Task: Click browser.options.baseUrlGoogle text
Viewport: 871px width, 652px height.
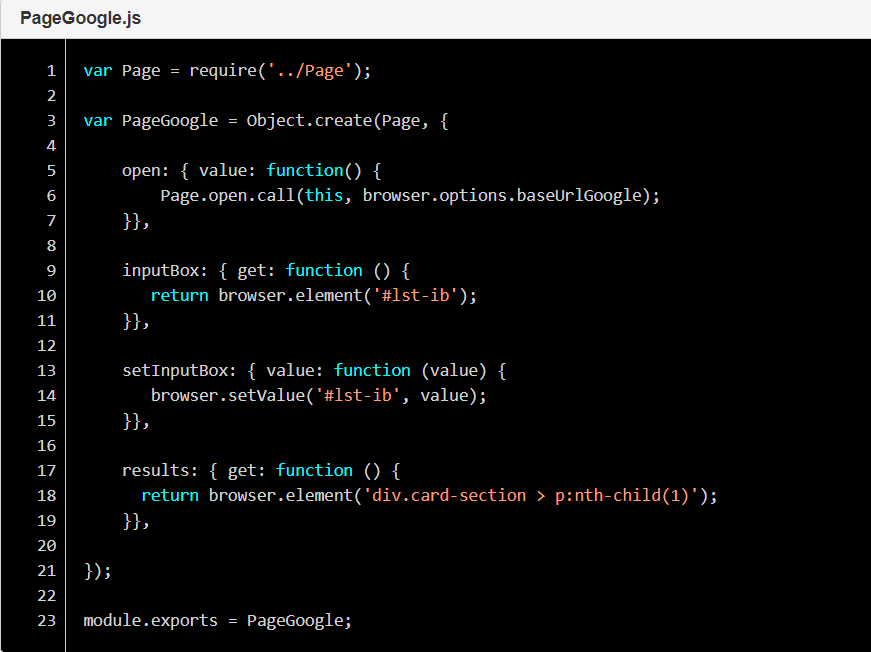Action: 502,195
